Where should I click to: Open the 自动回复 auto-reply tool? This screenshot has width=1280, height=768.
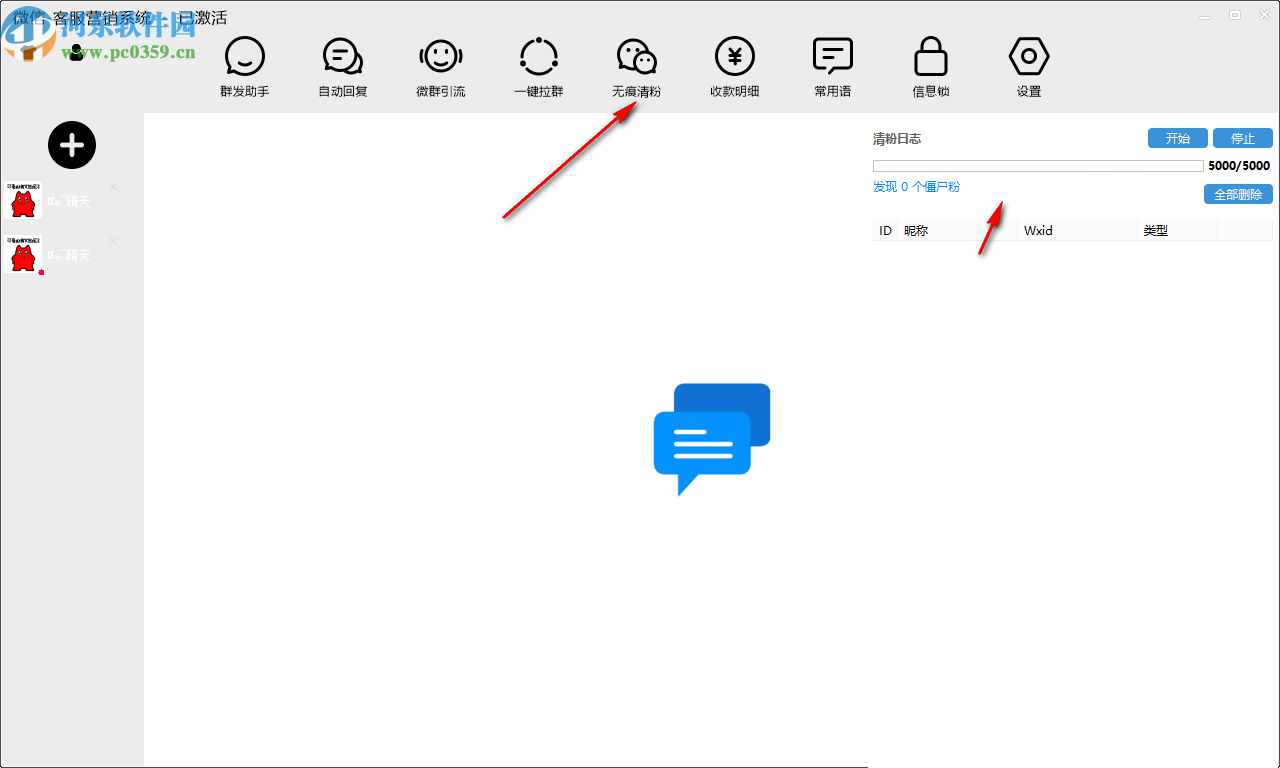tap(343, 67)
